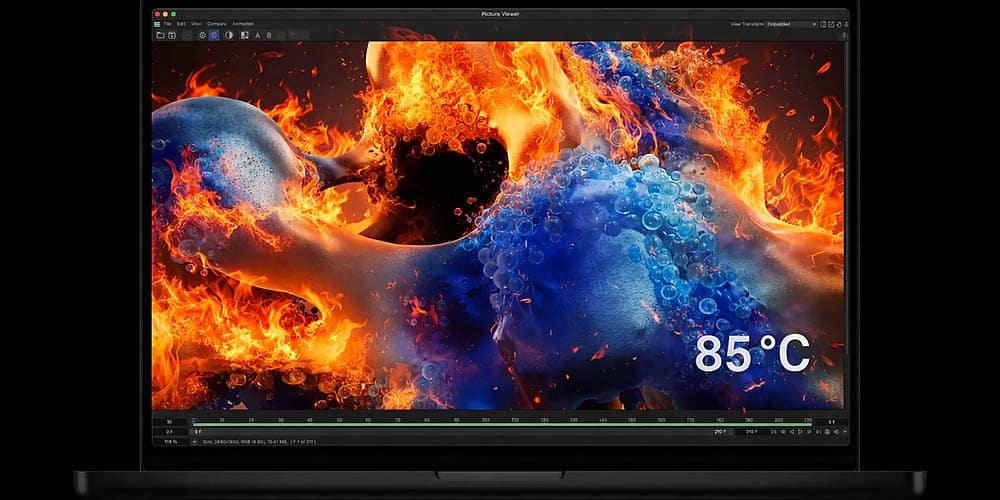Click the split compare view icon
This screenshot has height=500, width=1000.
coord(244,35)
